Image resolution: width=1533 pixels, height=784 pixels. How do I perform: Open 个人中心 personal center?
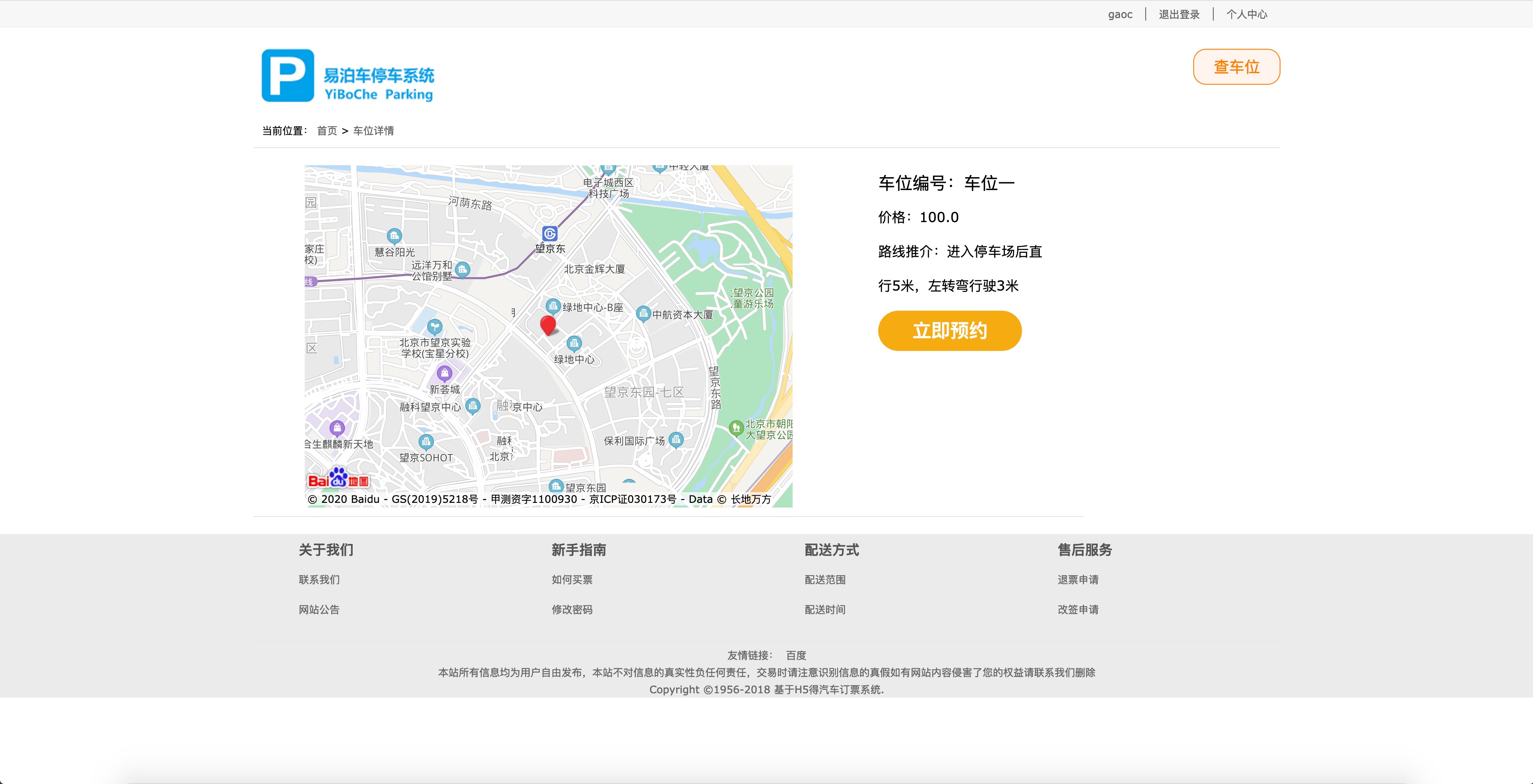point(1247,14)
